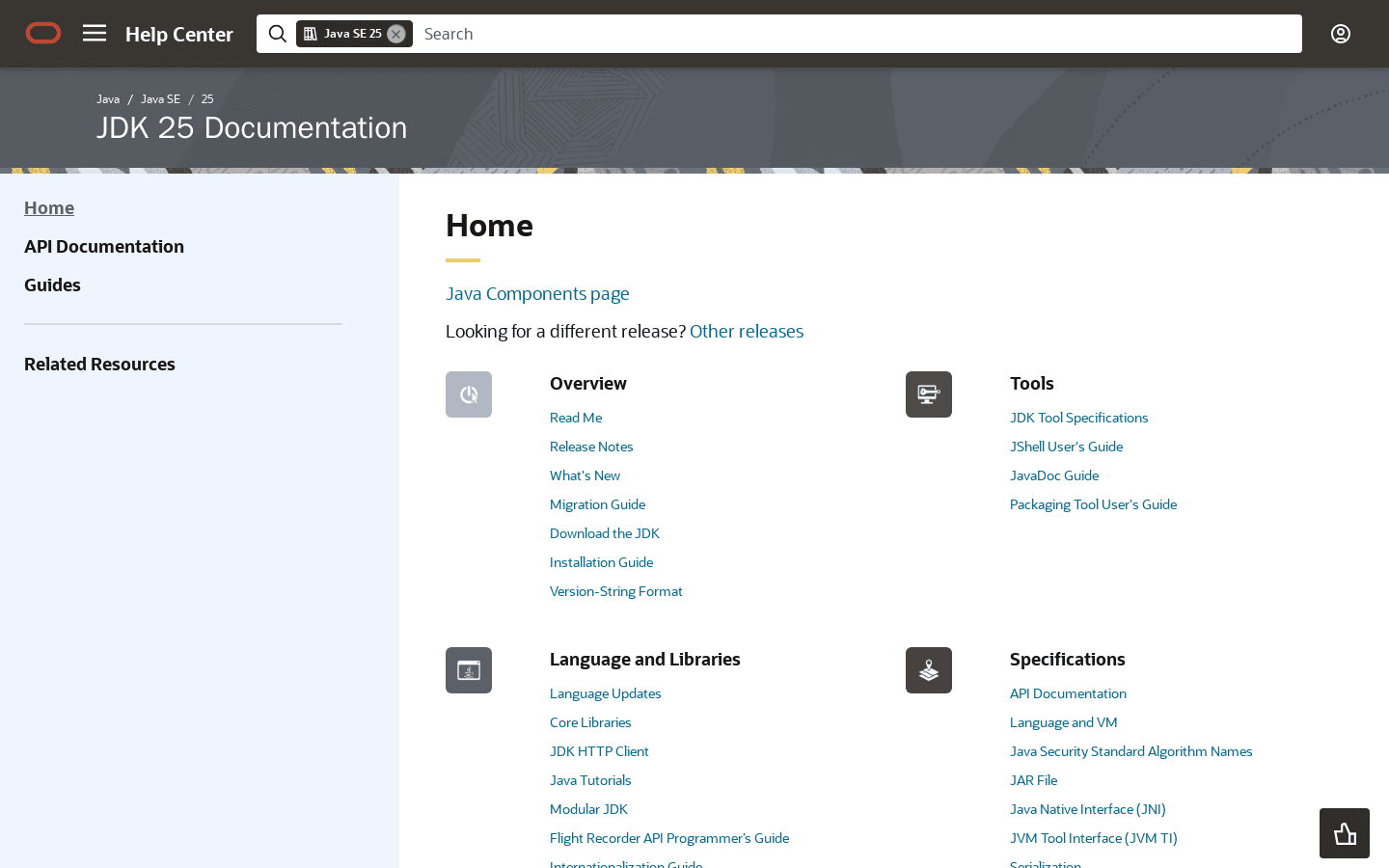Click the Specifications section icon
Screen dimensions: 1389x868
[x=928, y=670]
